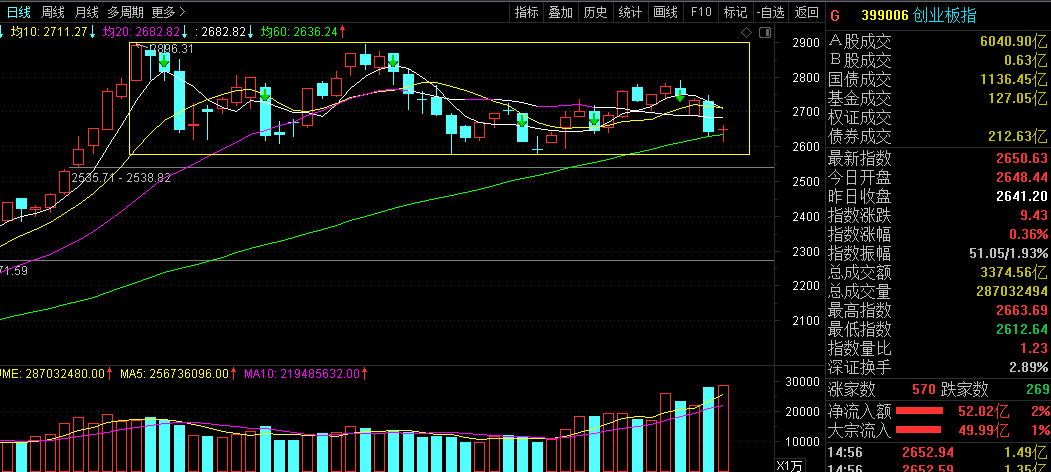Click the 2535.71 - 2538.82 gap label

pos(121,178)
